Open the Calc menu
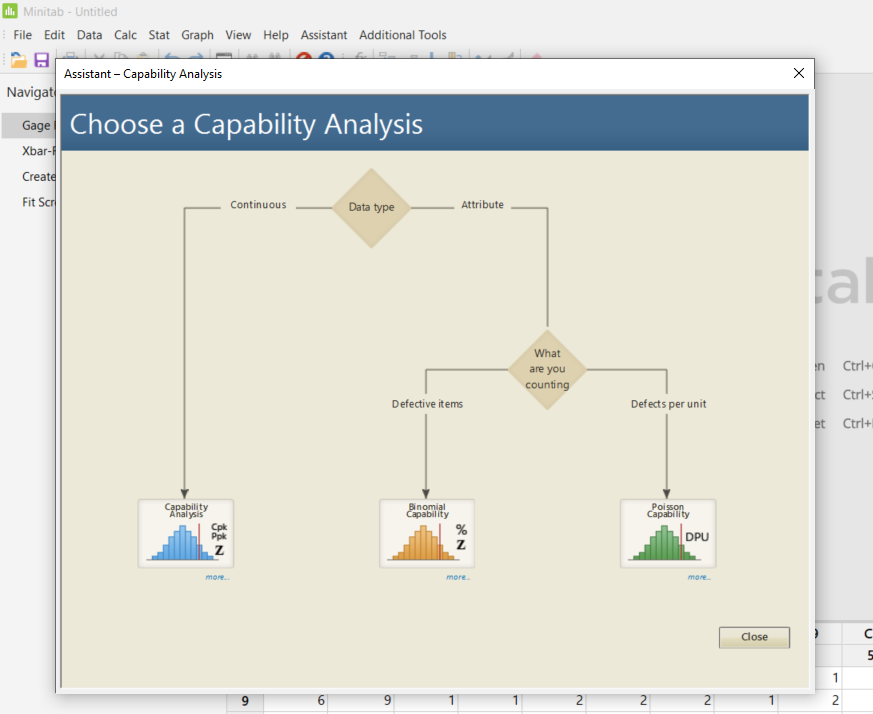The height and width of the screenshot is (714, 873). coord(125,34)
